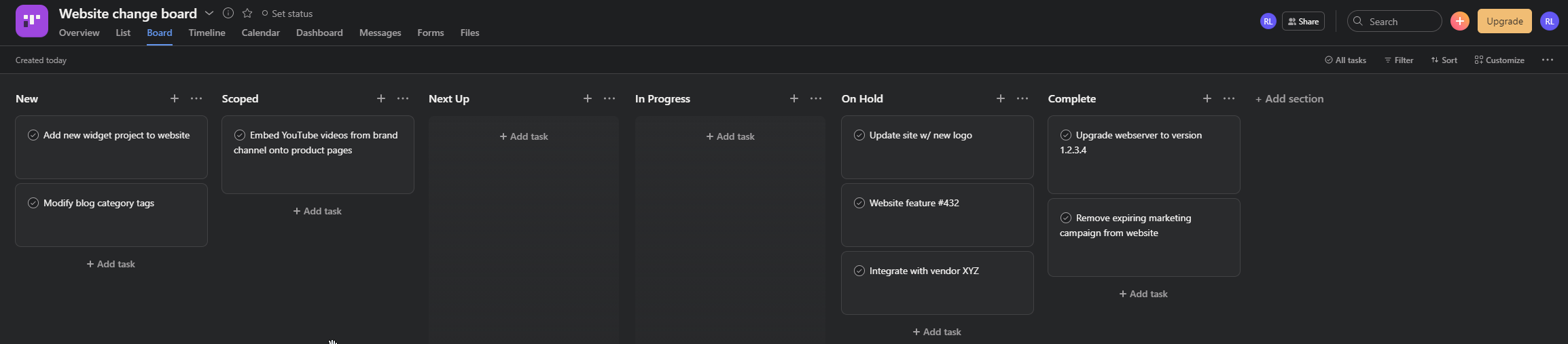Click the plus icon in the In Progress header

[794, 98]
